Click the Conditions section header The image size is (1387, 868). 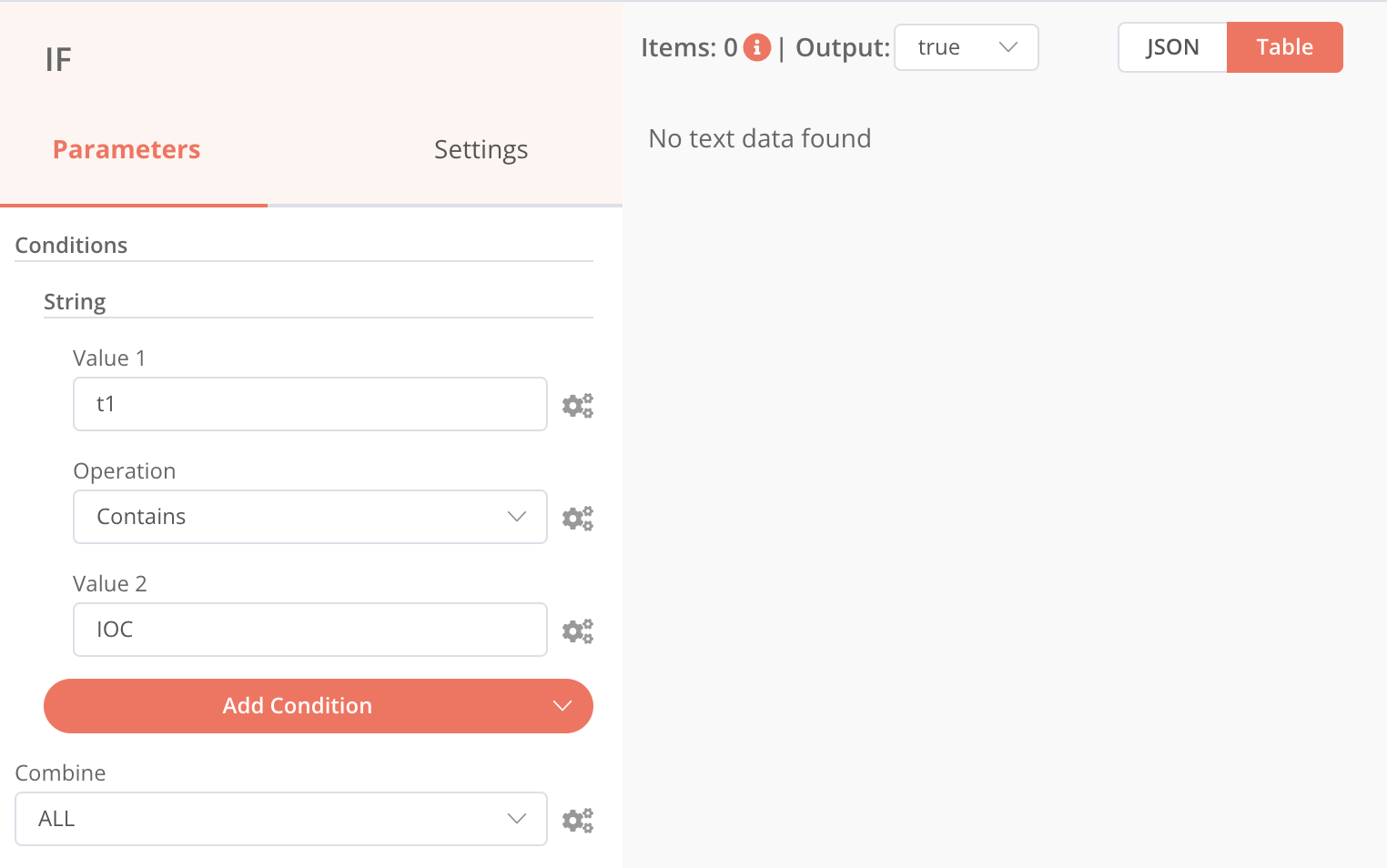(71, 246)
